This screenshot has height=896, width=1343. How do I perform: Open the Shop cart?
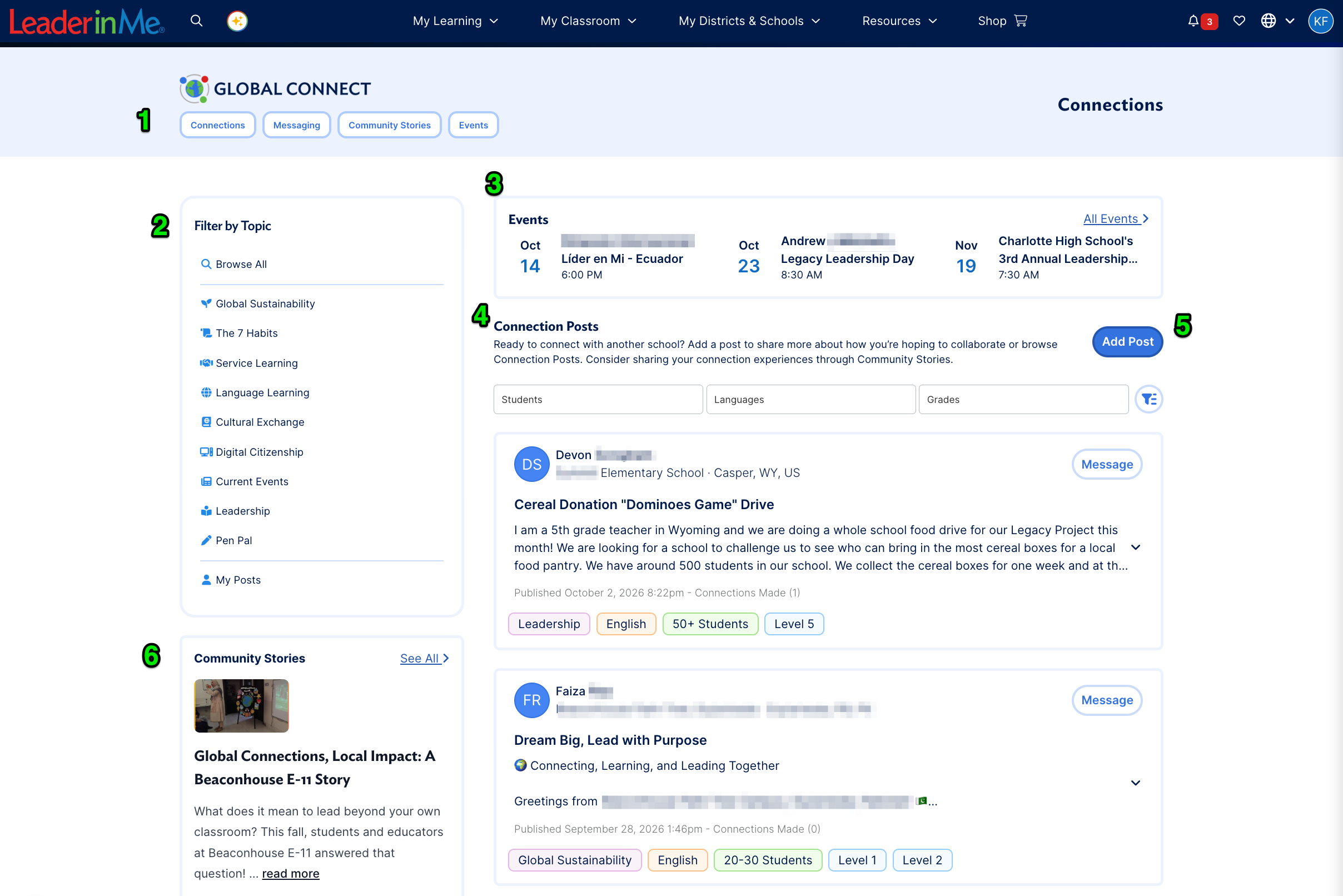click(1002, 21)
